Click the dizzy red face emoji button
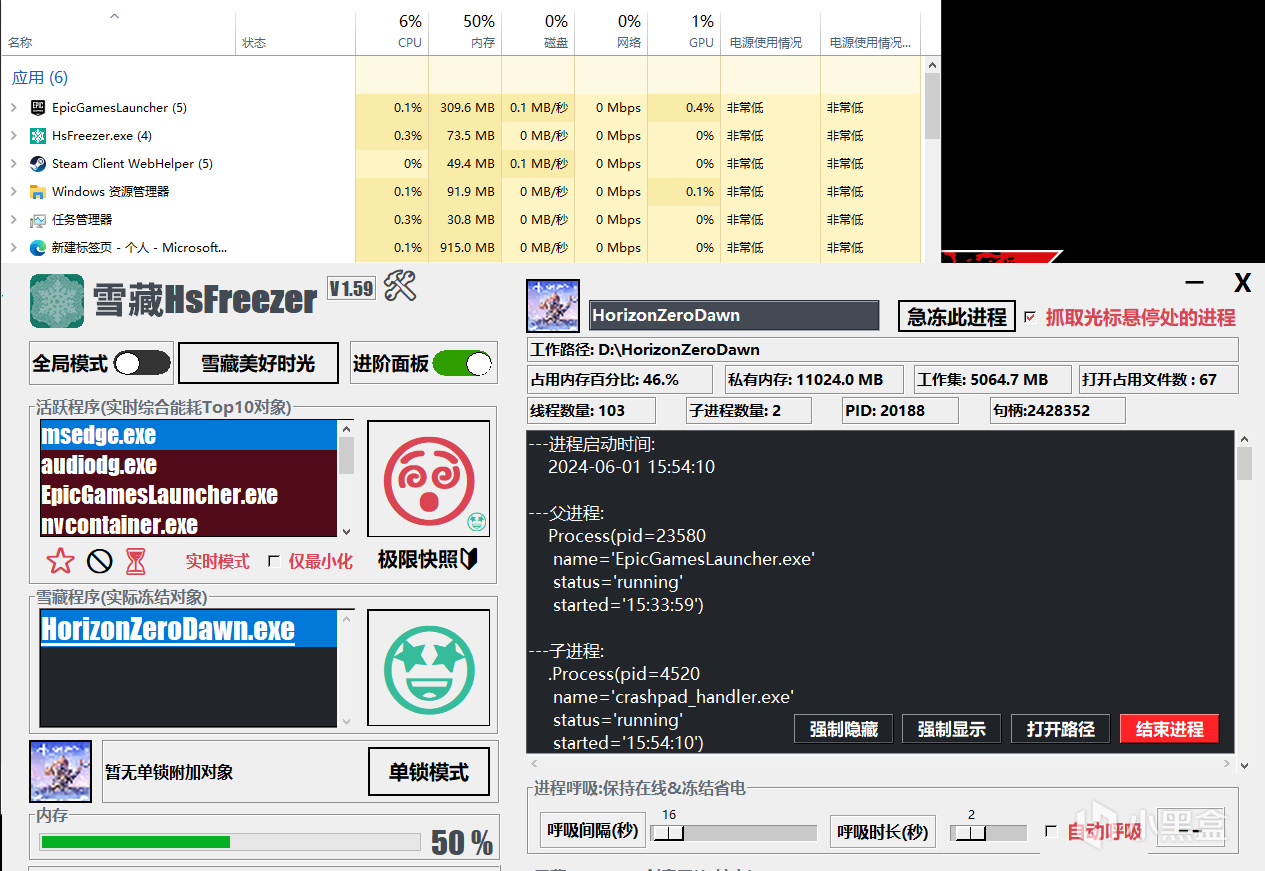This screenshot has height=871, width=1265. (428, 478)
